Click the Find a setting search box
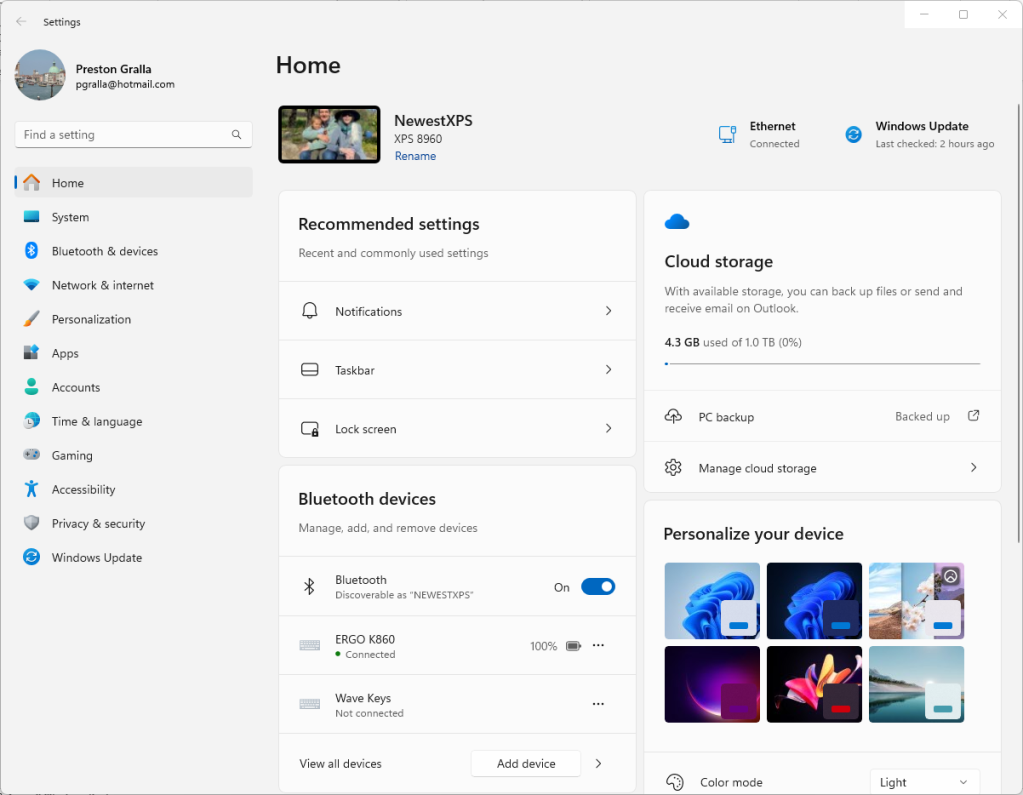This screenshot has width=1023, height=795. coord(133,134)
